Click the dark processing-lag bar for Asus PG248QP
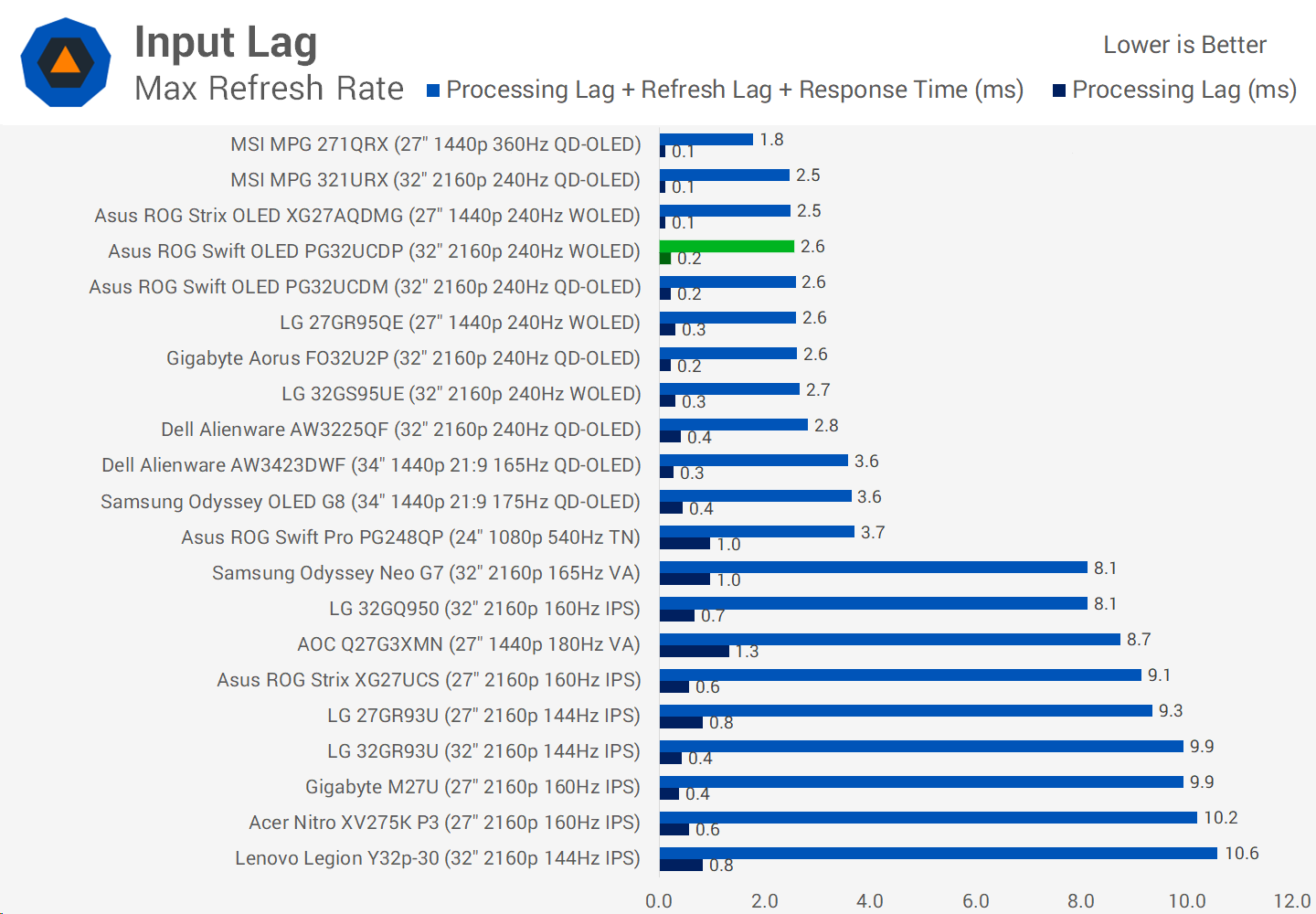Viewport: 1316px width, 914px height. pos(685,544)
